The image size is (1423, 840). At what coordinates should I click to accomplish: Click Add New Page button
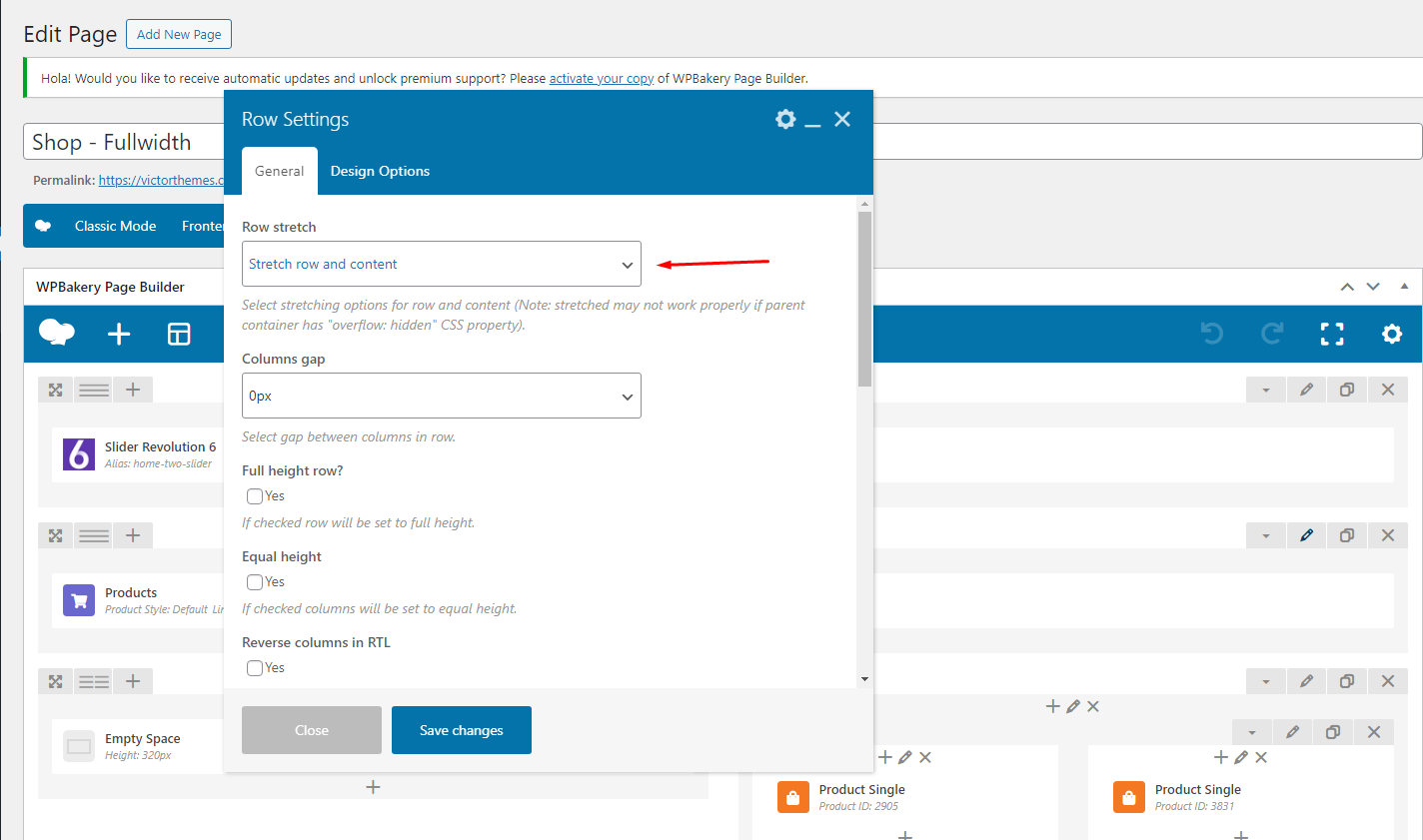(x=179, y=34)
